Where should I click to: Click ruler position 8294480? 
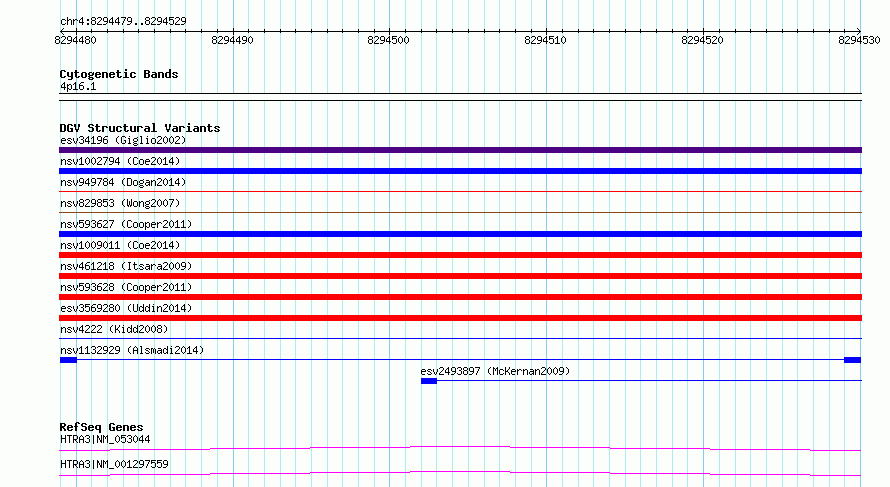pyautogui.click(x=75, y=40)
